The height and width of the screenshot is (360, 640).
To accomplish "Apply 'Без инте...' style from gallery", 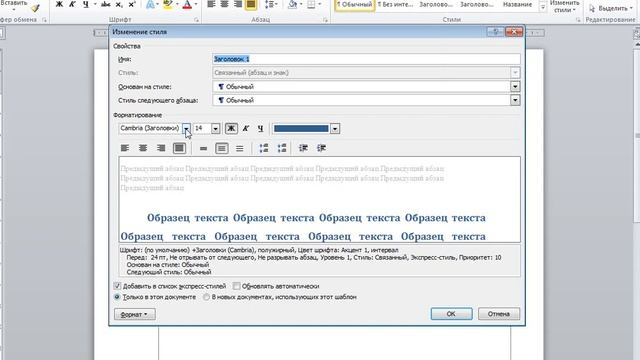I will (x=395, y=5).
